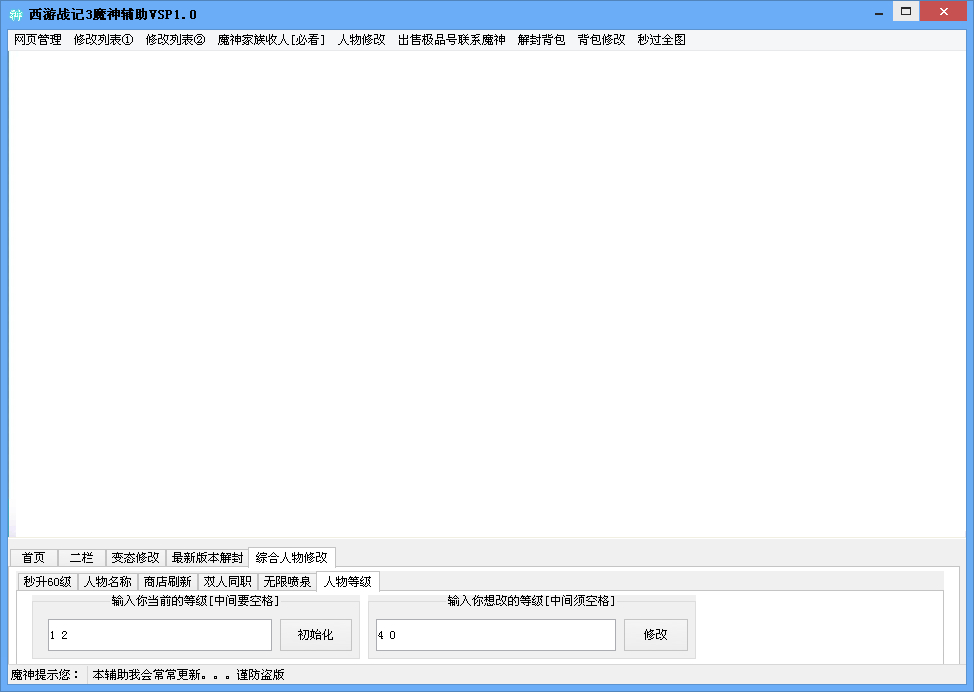This screenshot has height=692, width=974.
Task: Close the 西游战记3魔神辅助 window
Action: pos(944,12)
